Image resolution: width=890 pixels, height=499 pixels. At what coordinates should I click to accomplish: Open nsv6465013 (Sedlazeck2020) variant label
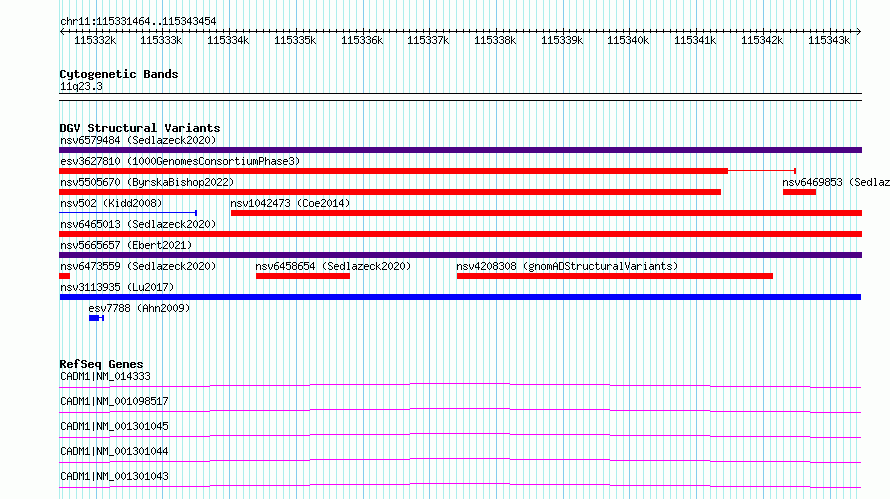pyautogui.click(x=138, y=224)
